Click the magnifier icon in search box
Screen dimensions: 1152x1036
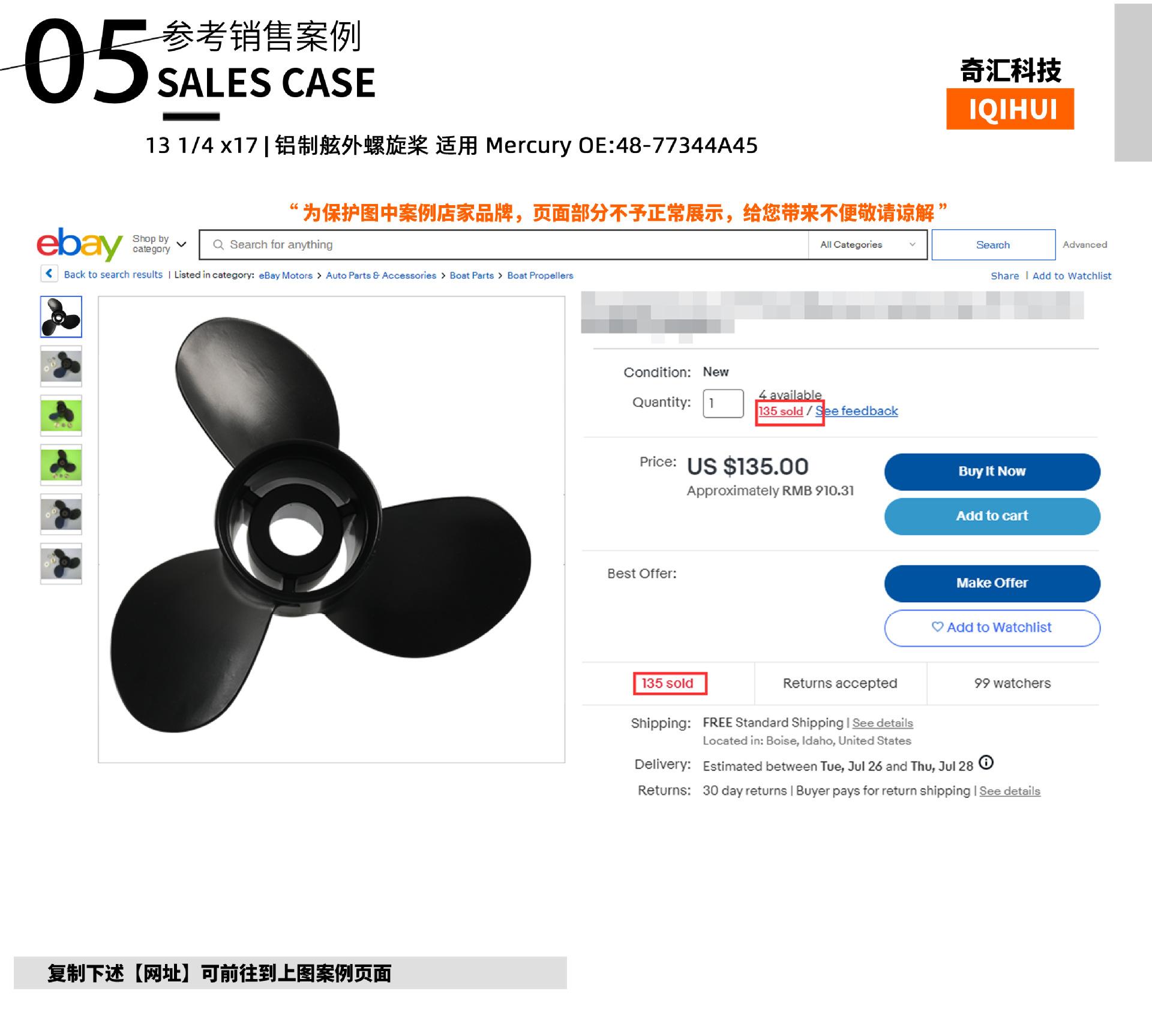218,245
